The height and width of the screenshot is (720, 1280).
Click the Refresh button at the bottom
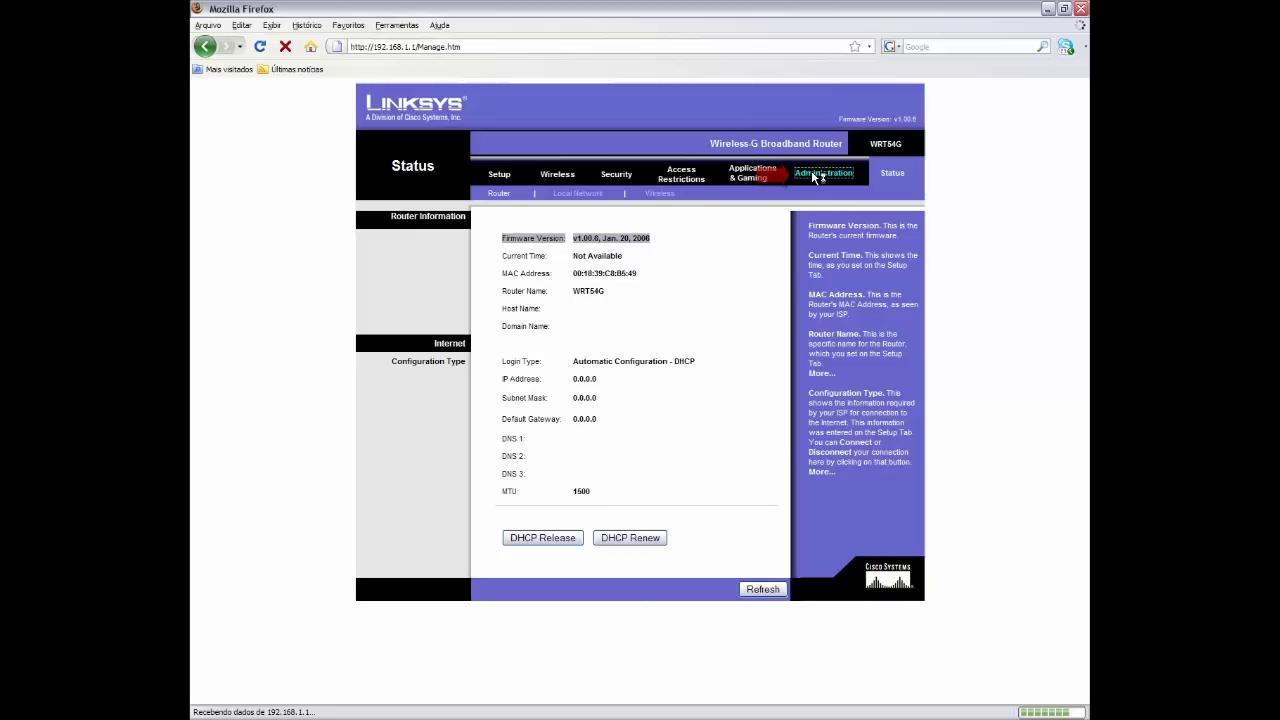point(763,589)
